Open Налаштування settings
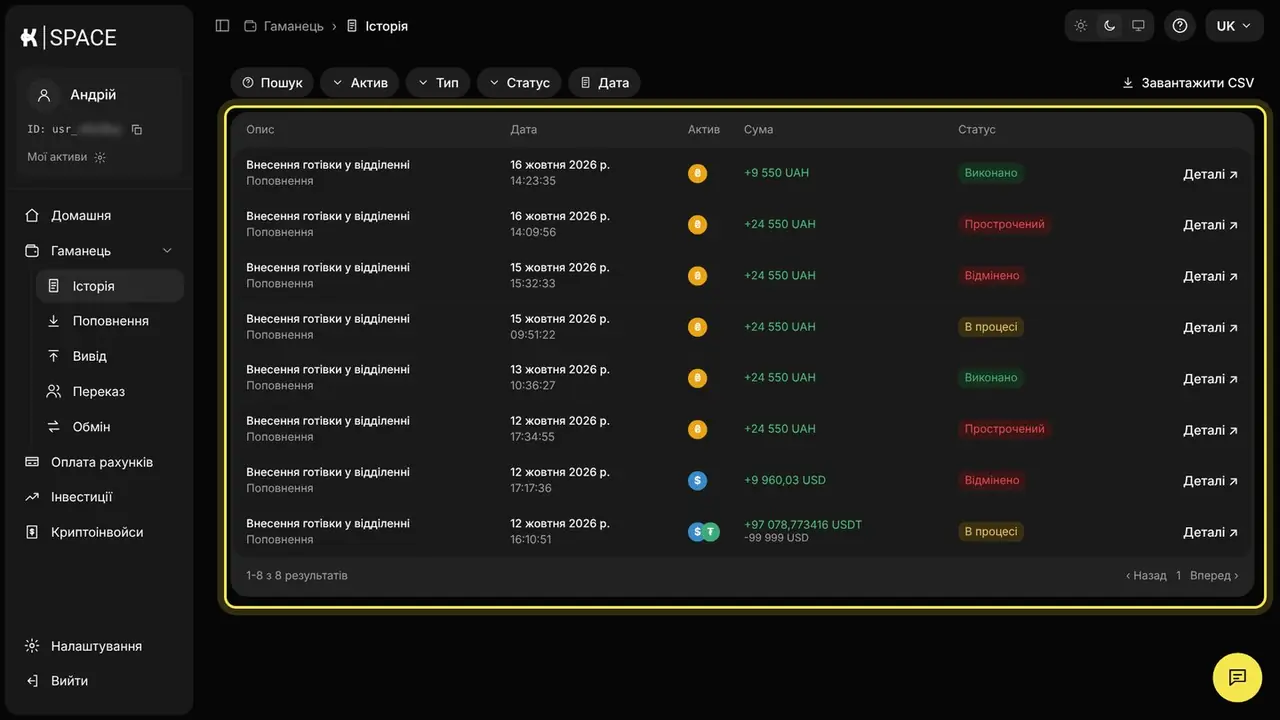Viewport: 1280px width, 720px height. tap(98, 646)
